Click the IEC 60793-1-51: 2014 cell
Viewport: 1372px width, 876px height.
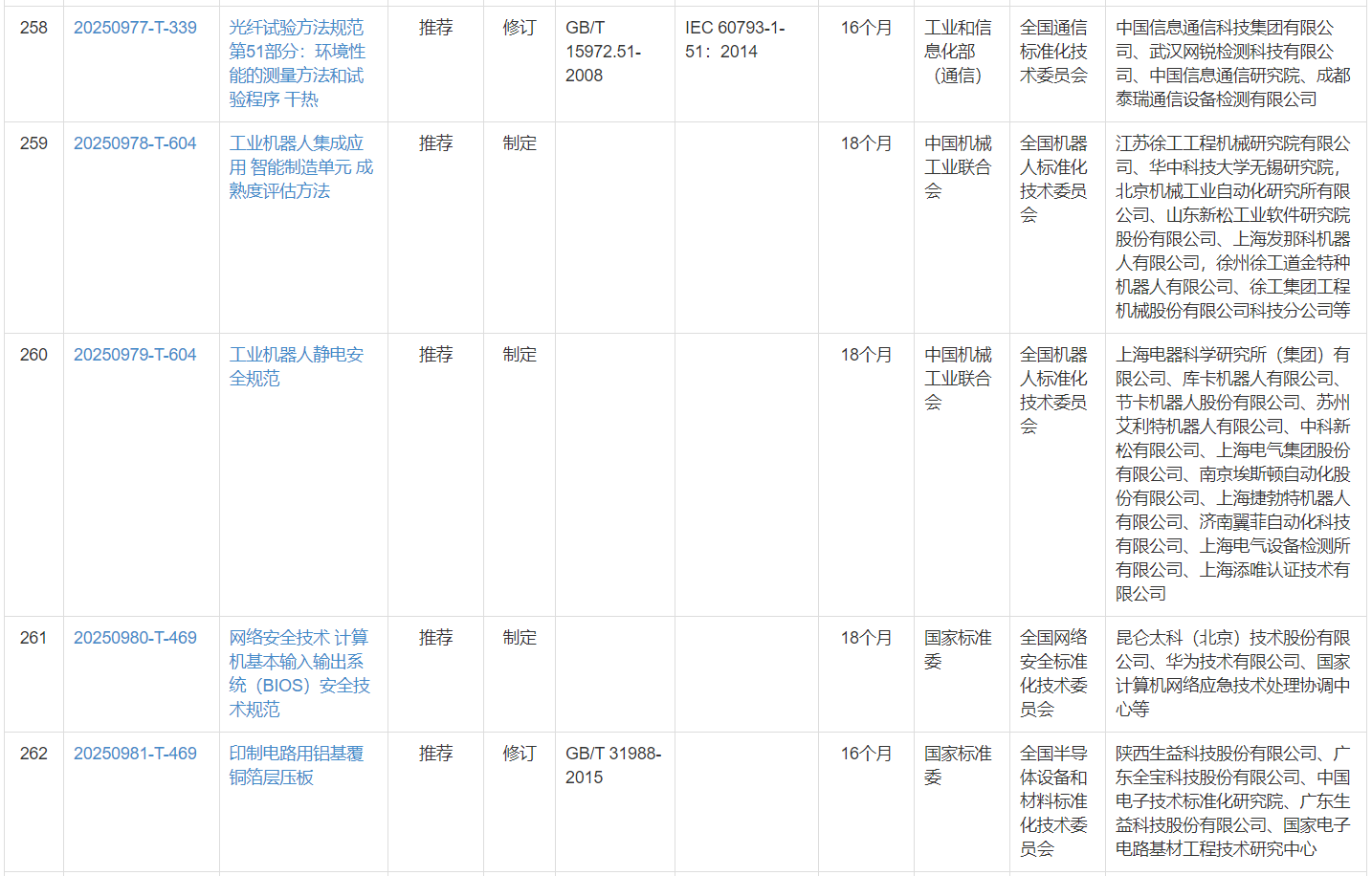click(734, 39)
